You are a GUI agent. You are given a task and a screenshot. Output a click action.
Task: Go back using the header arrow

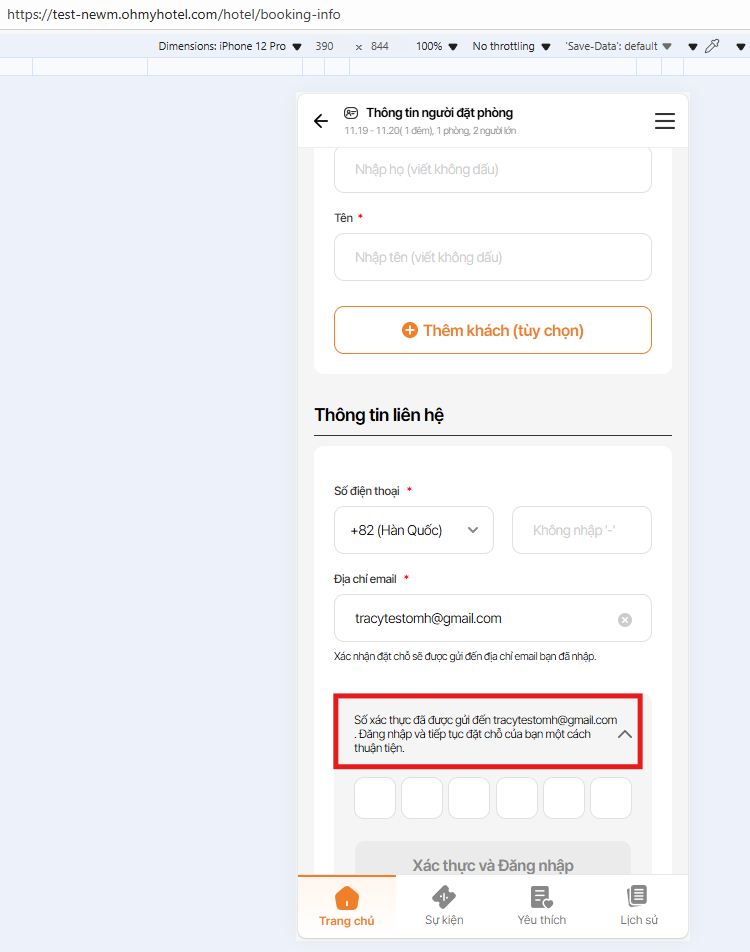click(320, 121)
